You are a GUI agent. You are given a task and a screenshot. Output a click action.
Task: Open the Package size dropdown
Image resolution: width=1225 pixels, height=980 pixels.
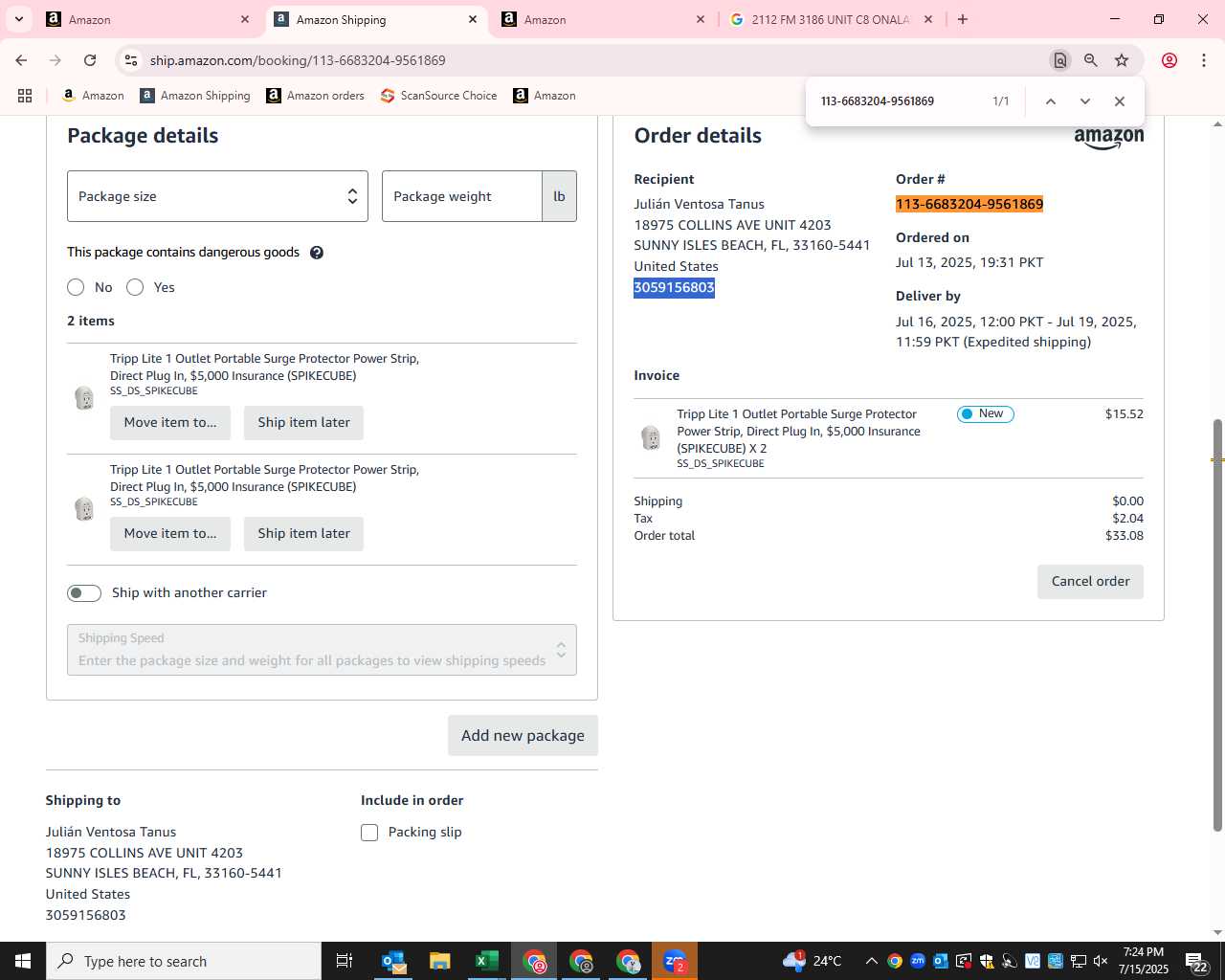217,196
